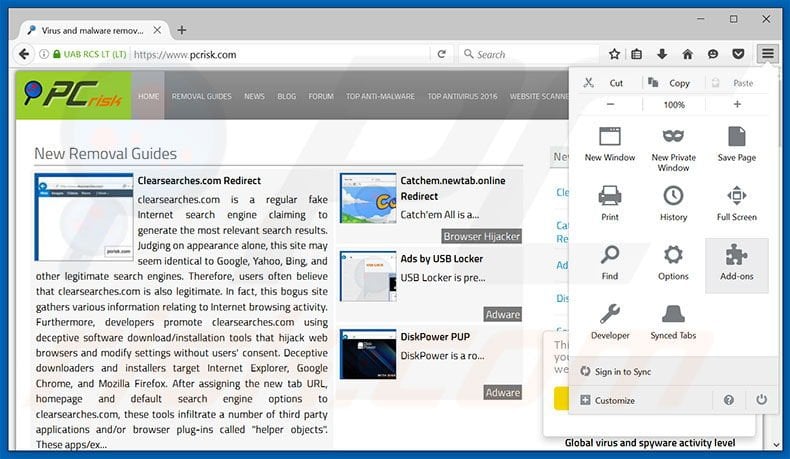Show bookmarks list icon

click(637, 54)
